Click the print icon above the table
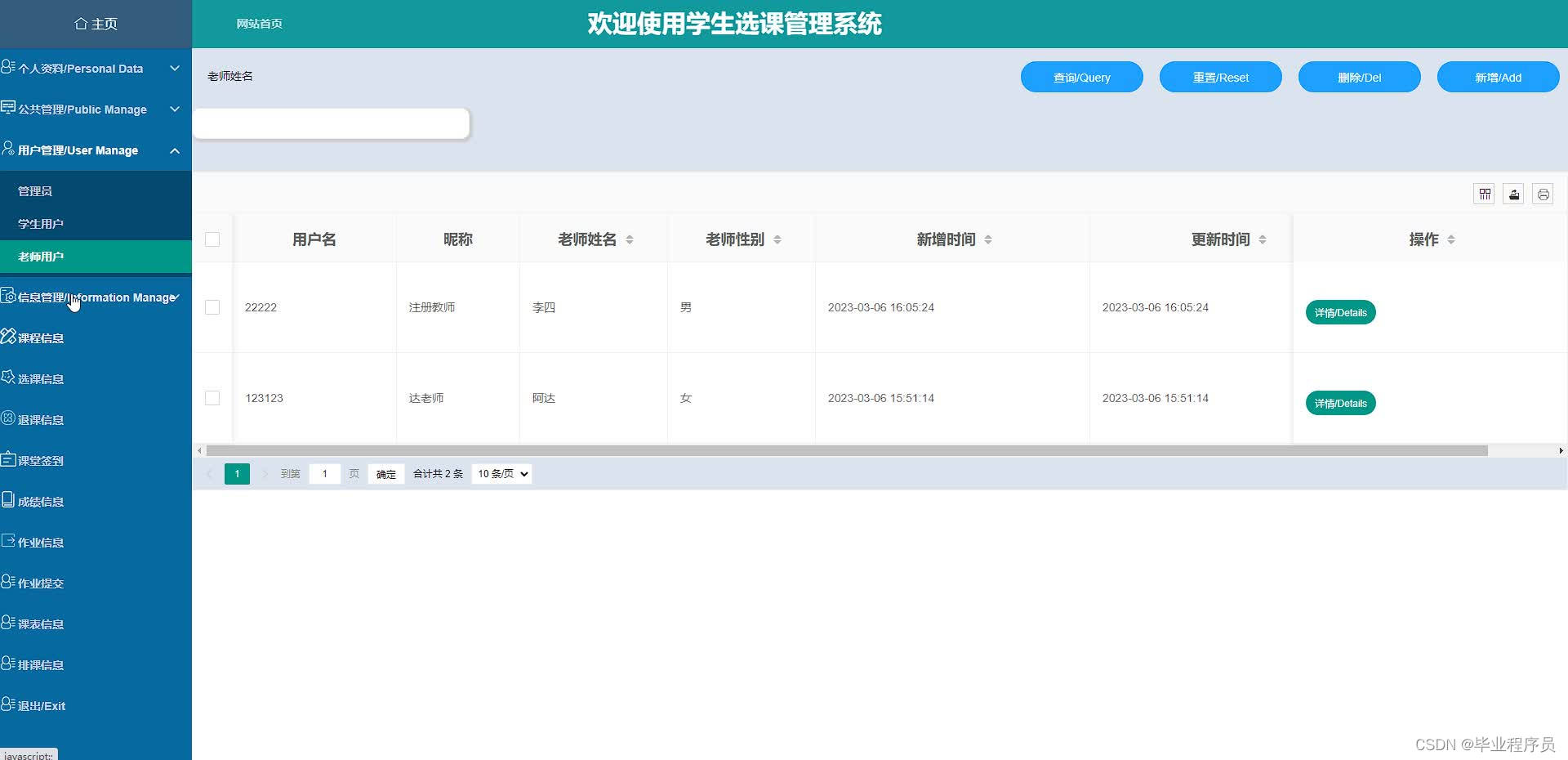1568x760 pixels. tap(1543, 194)
